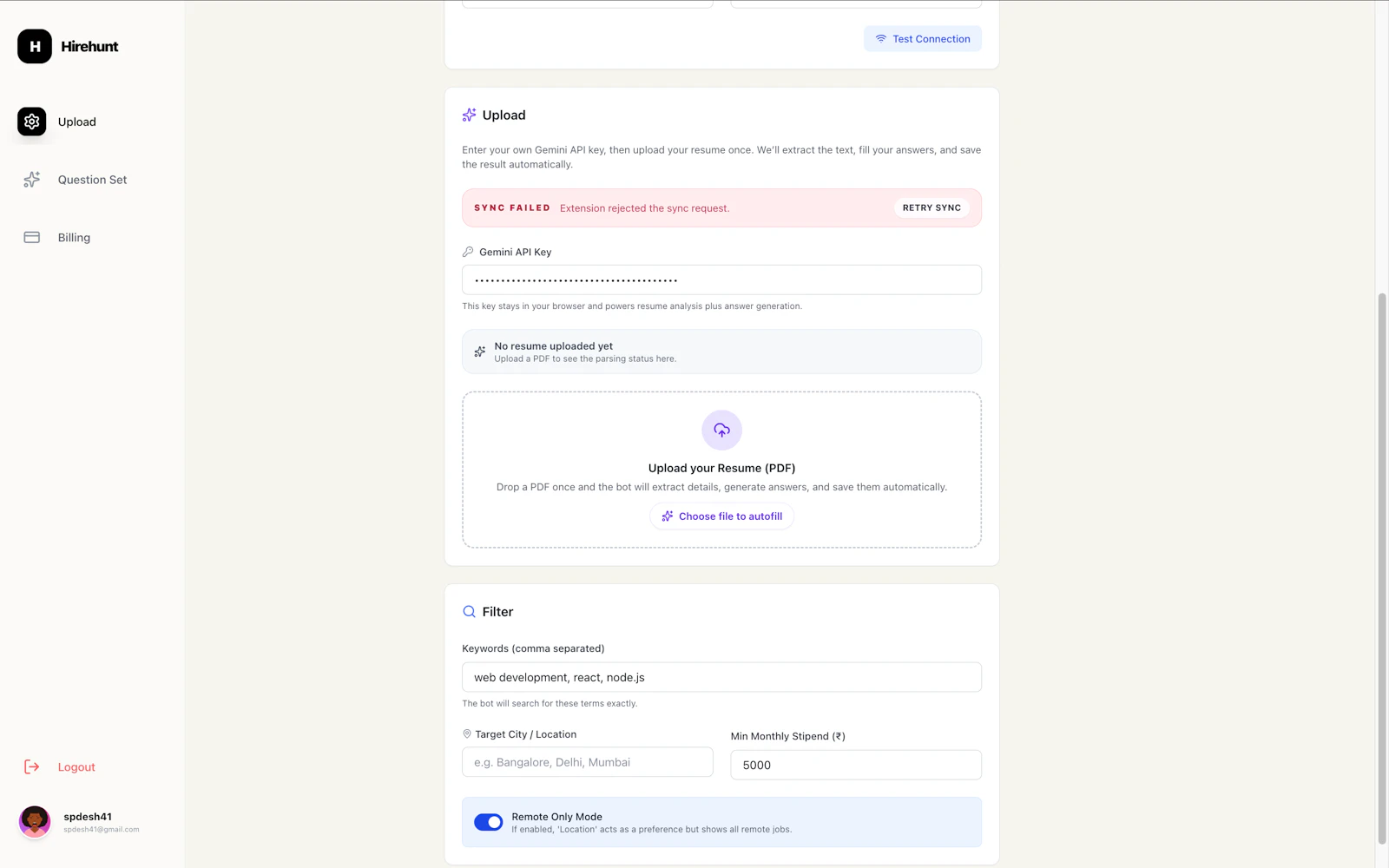Click the 'Keywords (comma separated)' label
The width and height of the screenshot is (1389, 868).
click(533, 648)
